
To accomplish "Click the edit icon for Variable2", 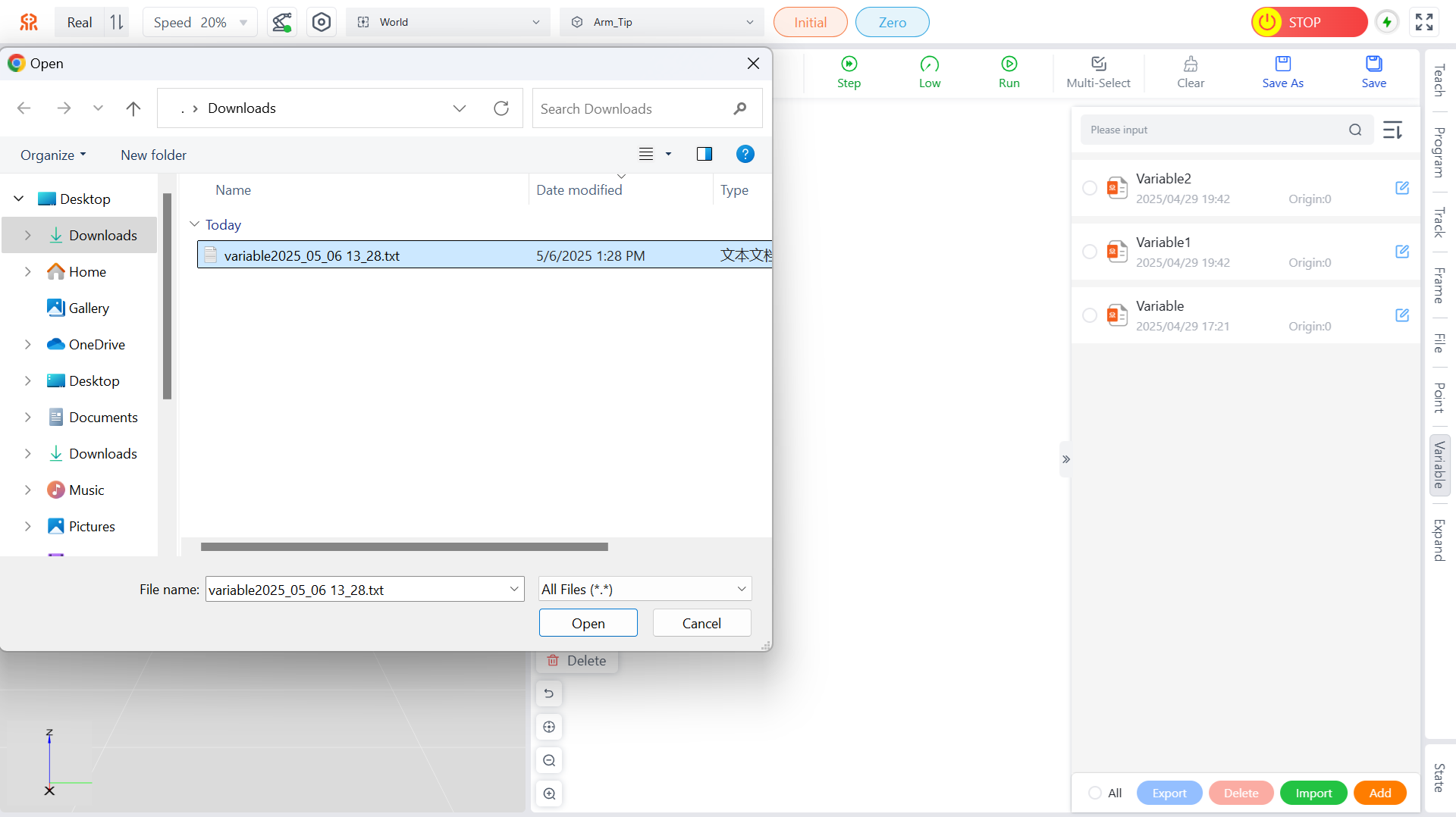I will (x=1401, y=188).
